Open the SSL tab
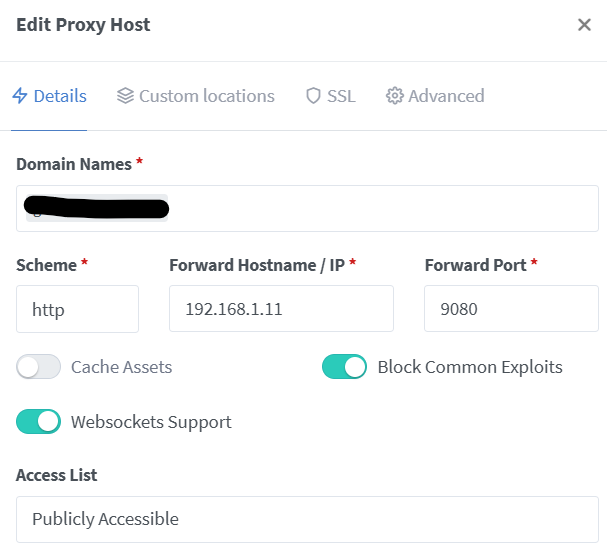The width and height of the screenshot is (607, 553). [x=341, y=96]
